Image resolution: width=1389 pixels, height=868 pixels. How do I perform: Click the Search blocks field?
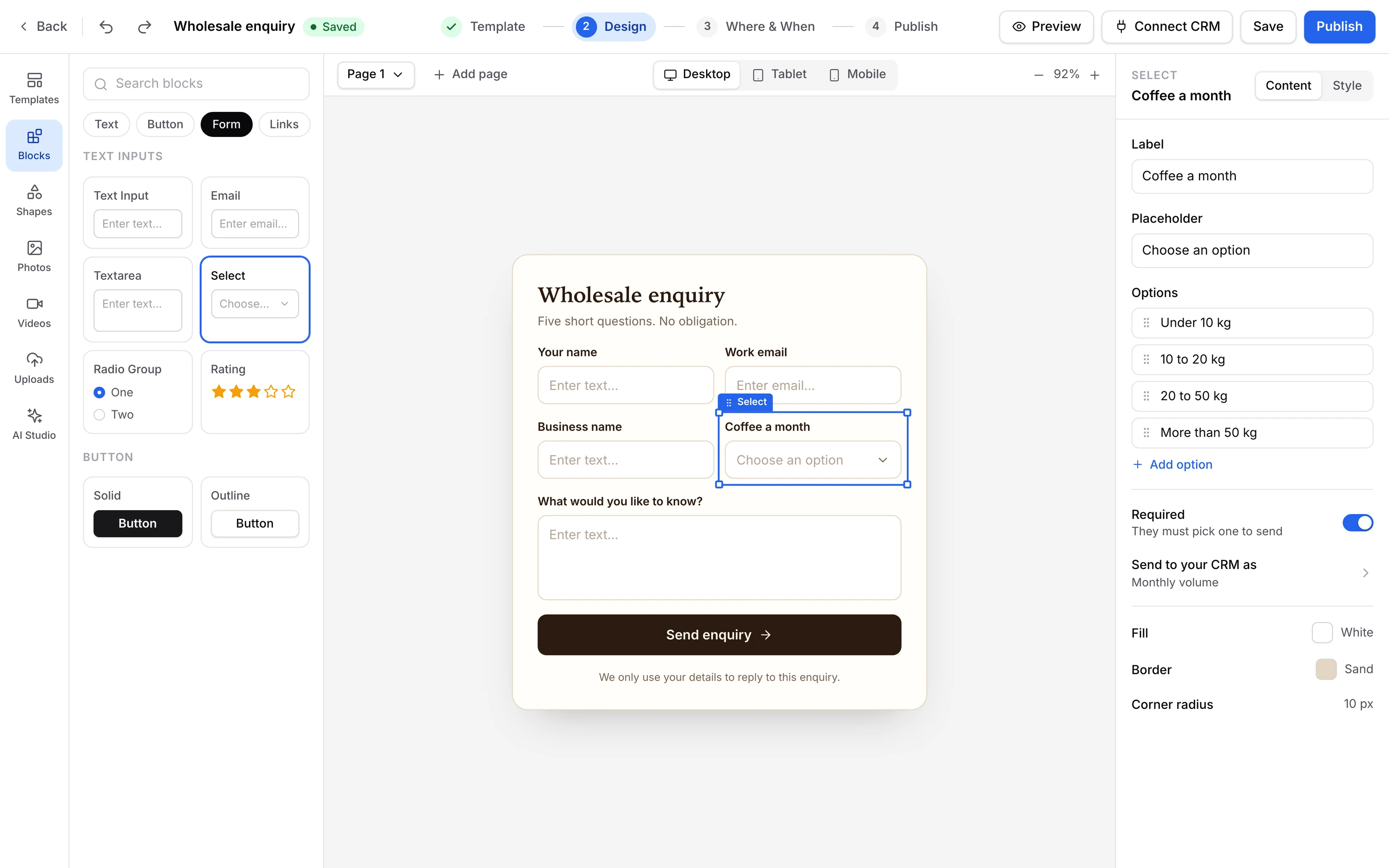point(196,84)
